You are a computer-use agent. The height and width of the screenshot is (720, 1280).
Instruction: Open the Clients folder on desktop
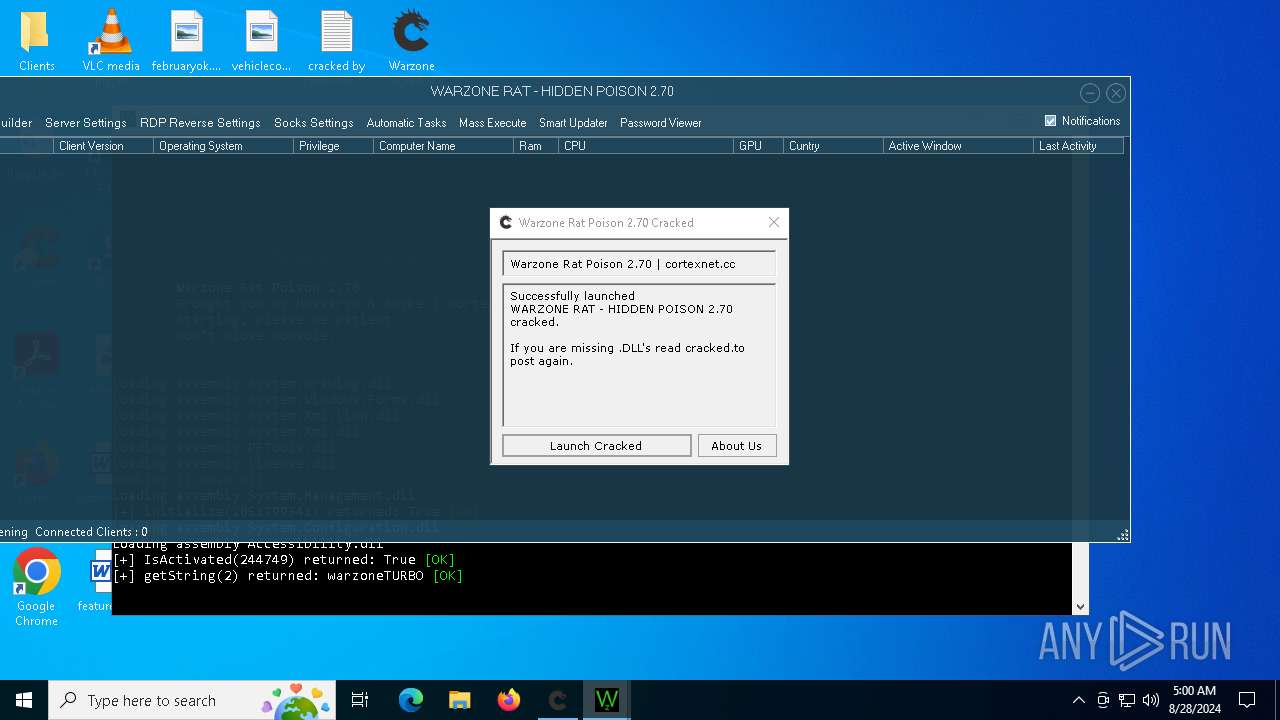pyautogui.click(x=36, y=41)
